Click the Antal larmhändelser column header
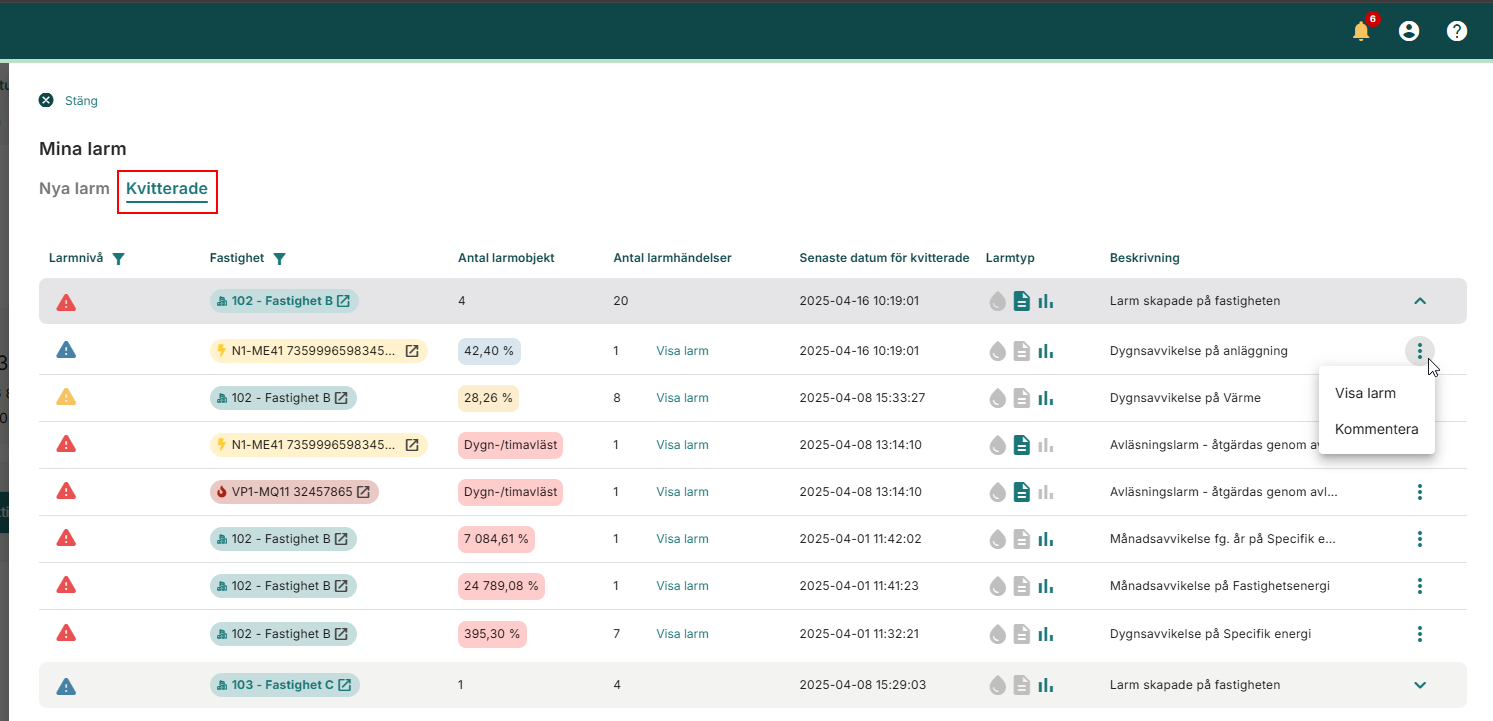 pos(672,258)
